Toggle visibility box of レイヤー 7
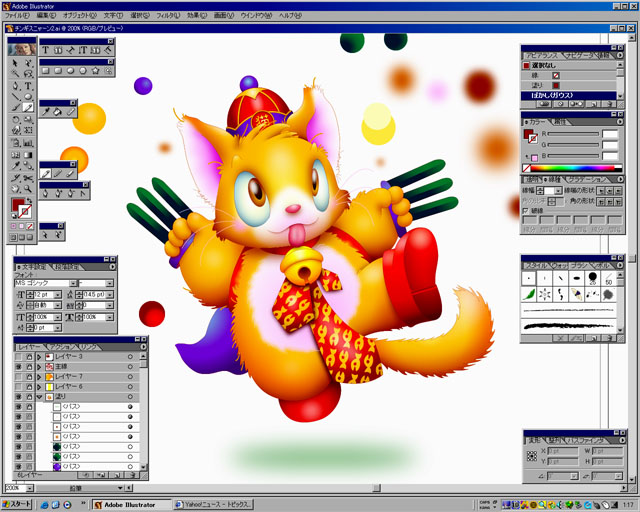 coord(18,376)
